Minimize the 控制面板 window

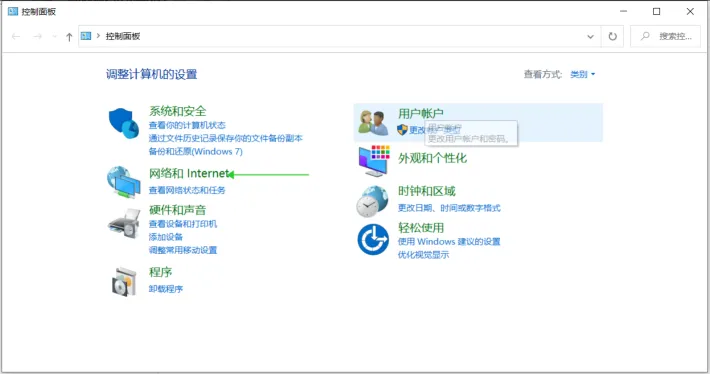624,11
